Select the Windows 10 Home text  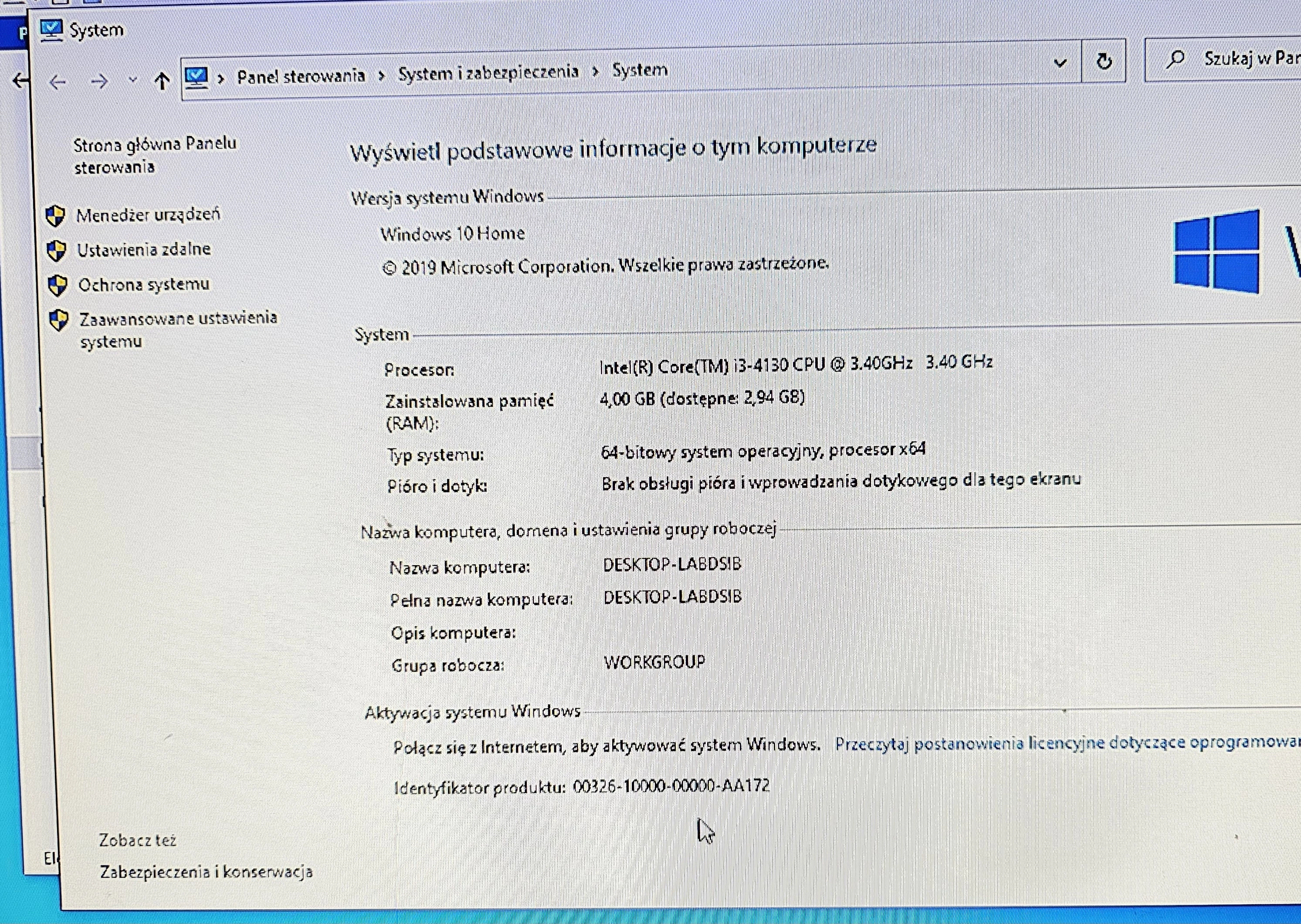[453, 233]
